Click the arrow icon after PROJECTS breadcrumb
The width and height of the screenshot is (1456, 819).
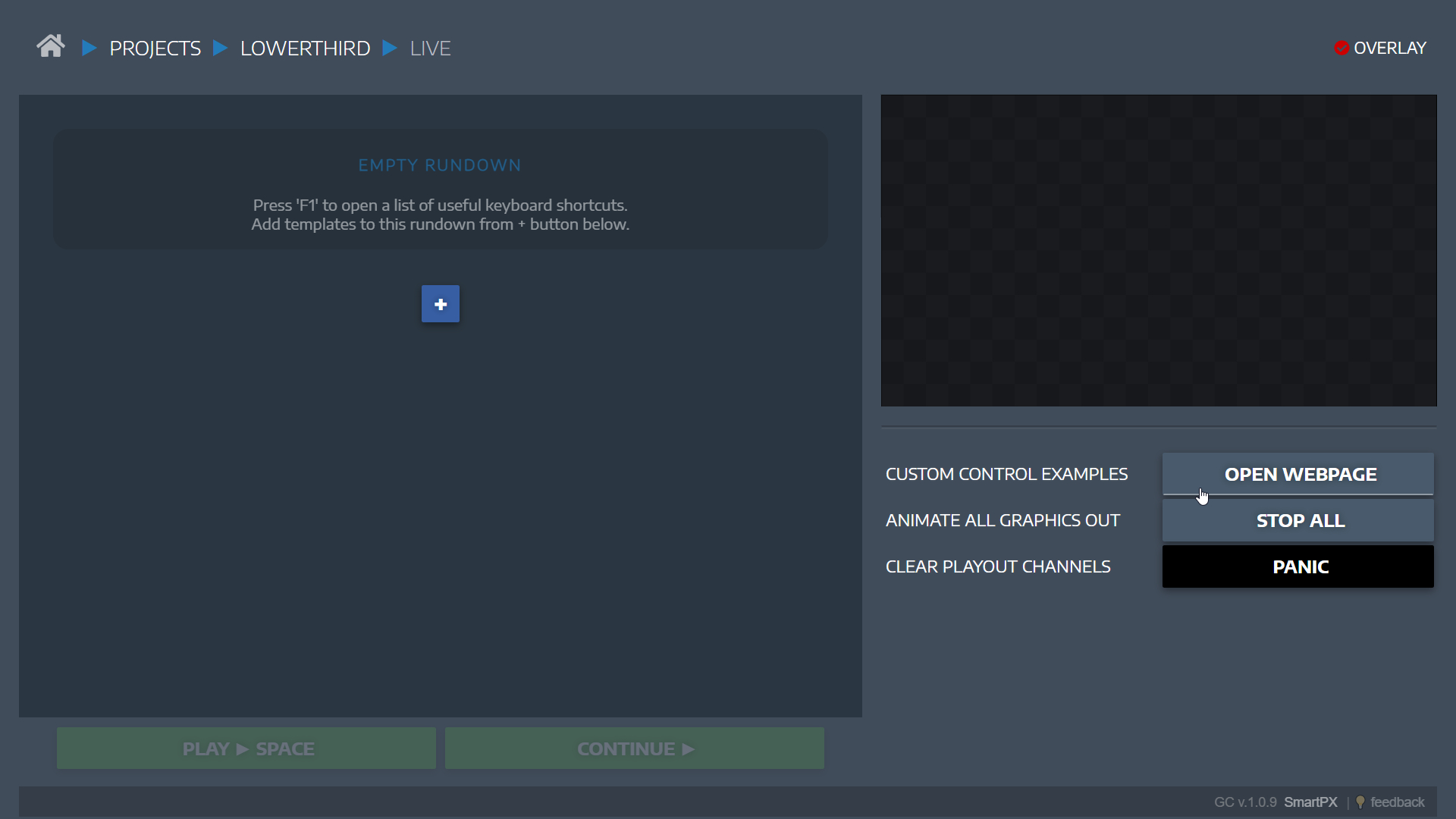(x=220, y=47)
